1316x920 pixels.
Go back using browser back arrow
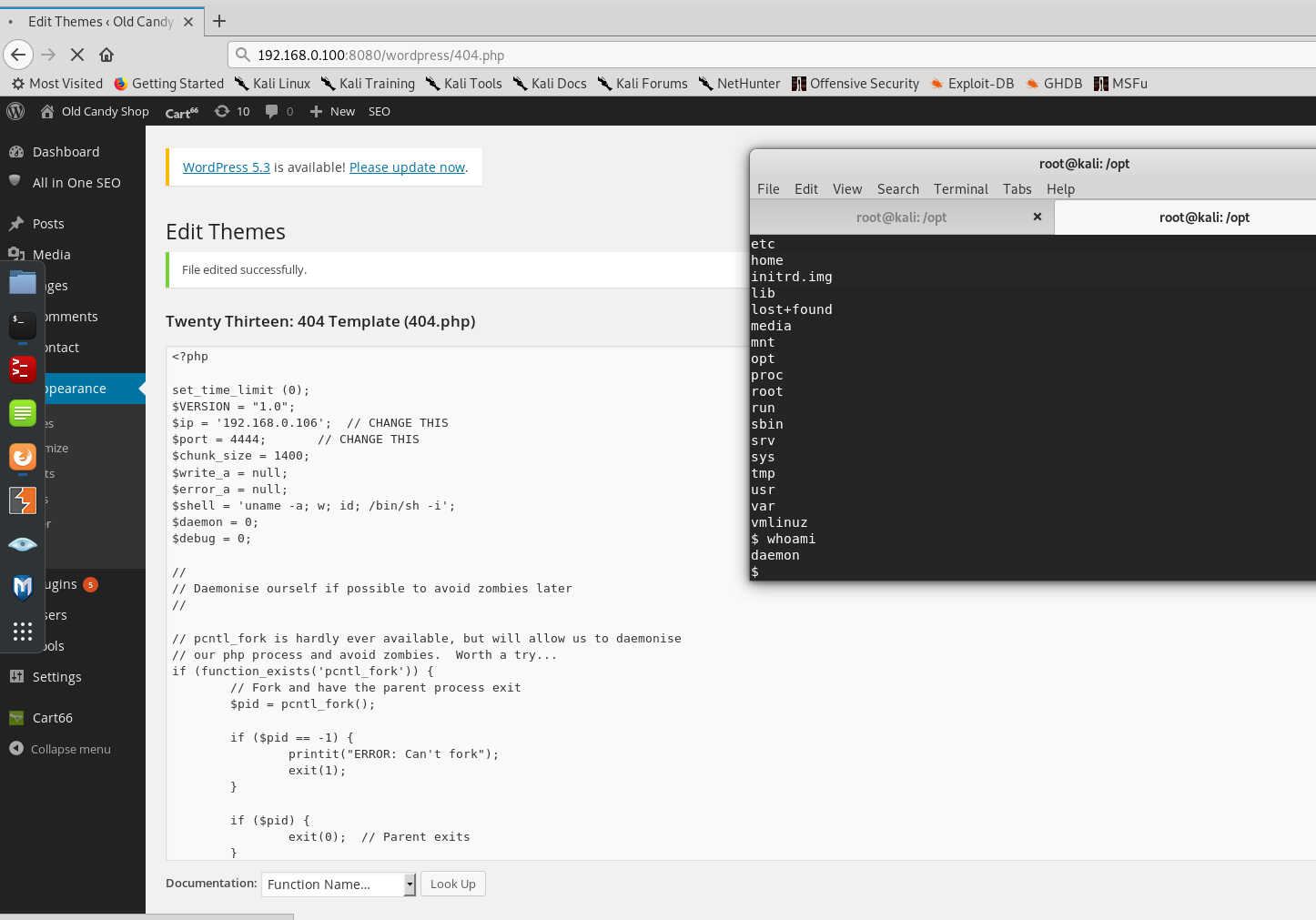coord(18,55)
